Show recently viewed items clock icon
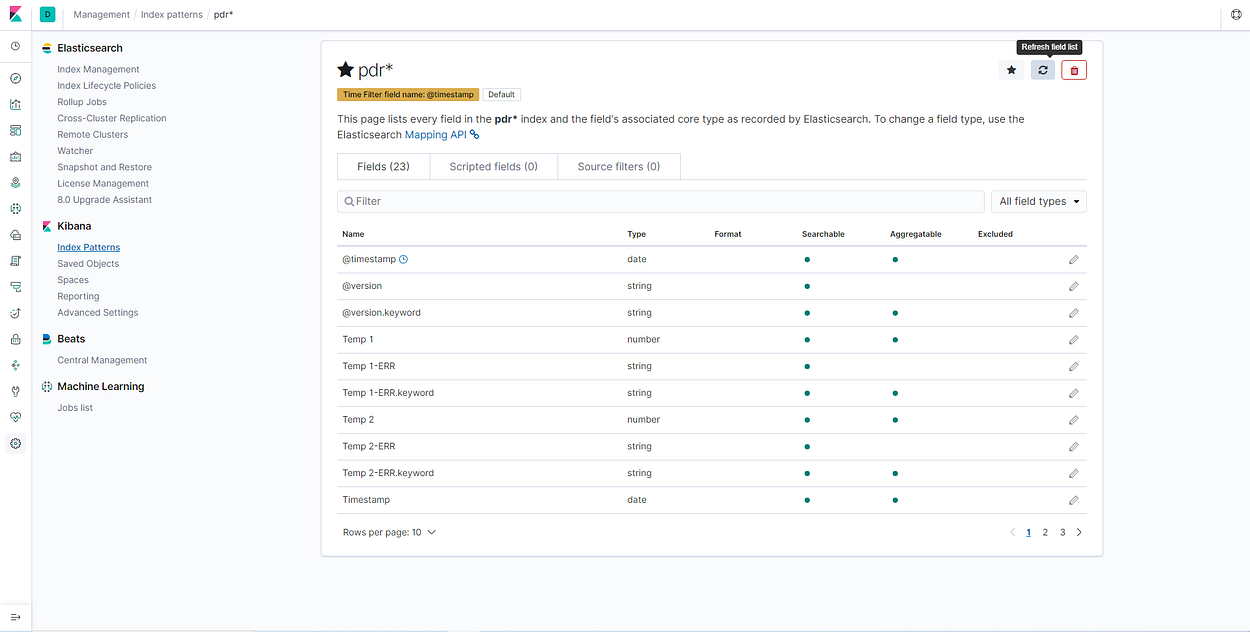 15,46
